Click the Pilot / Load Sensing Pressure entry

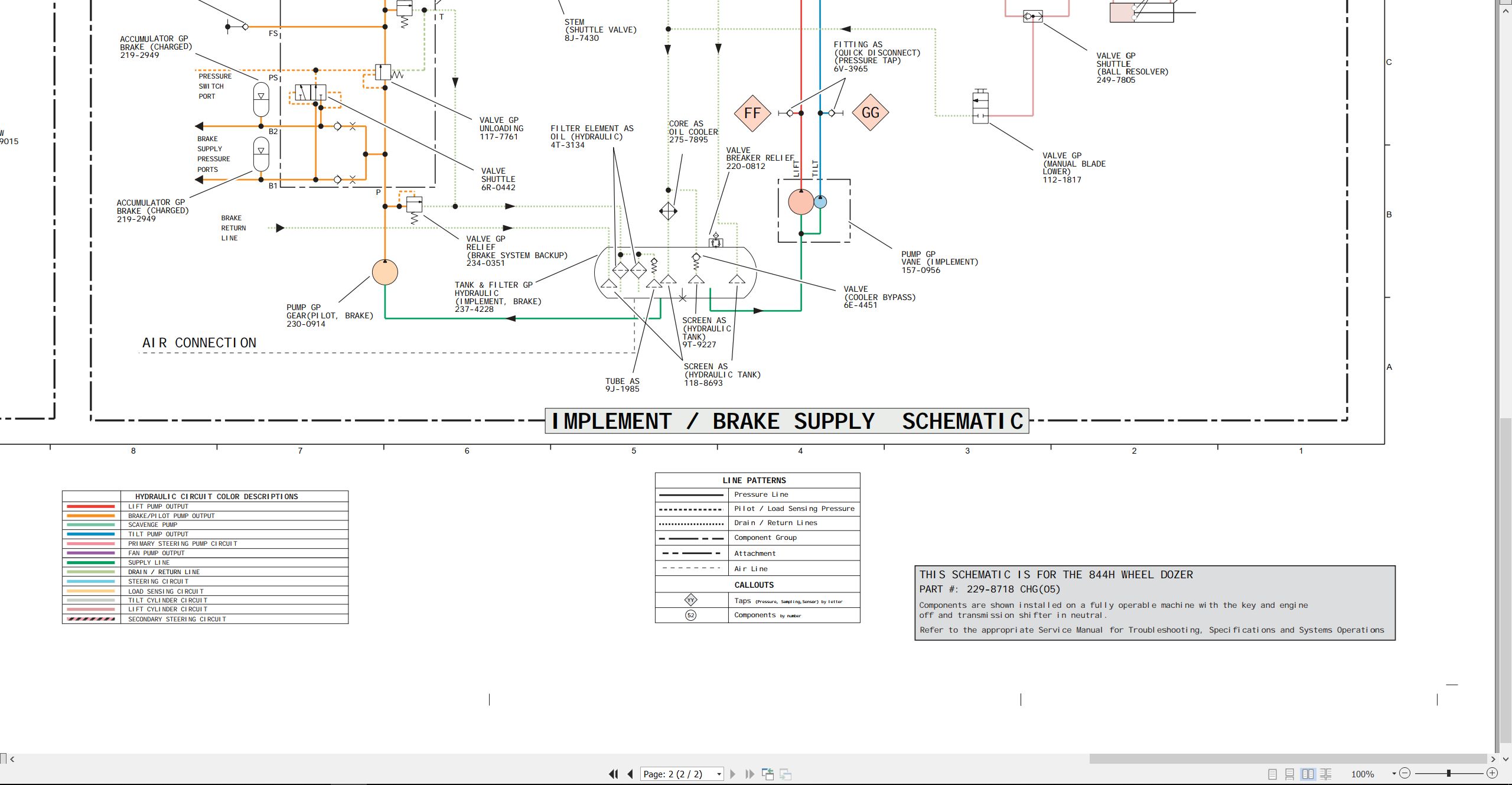[794, 509]
